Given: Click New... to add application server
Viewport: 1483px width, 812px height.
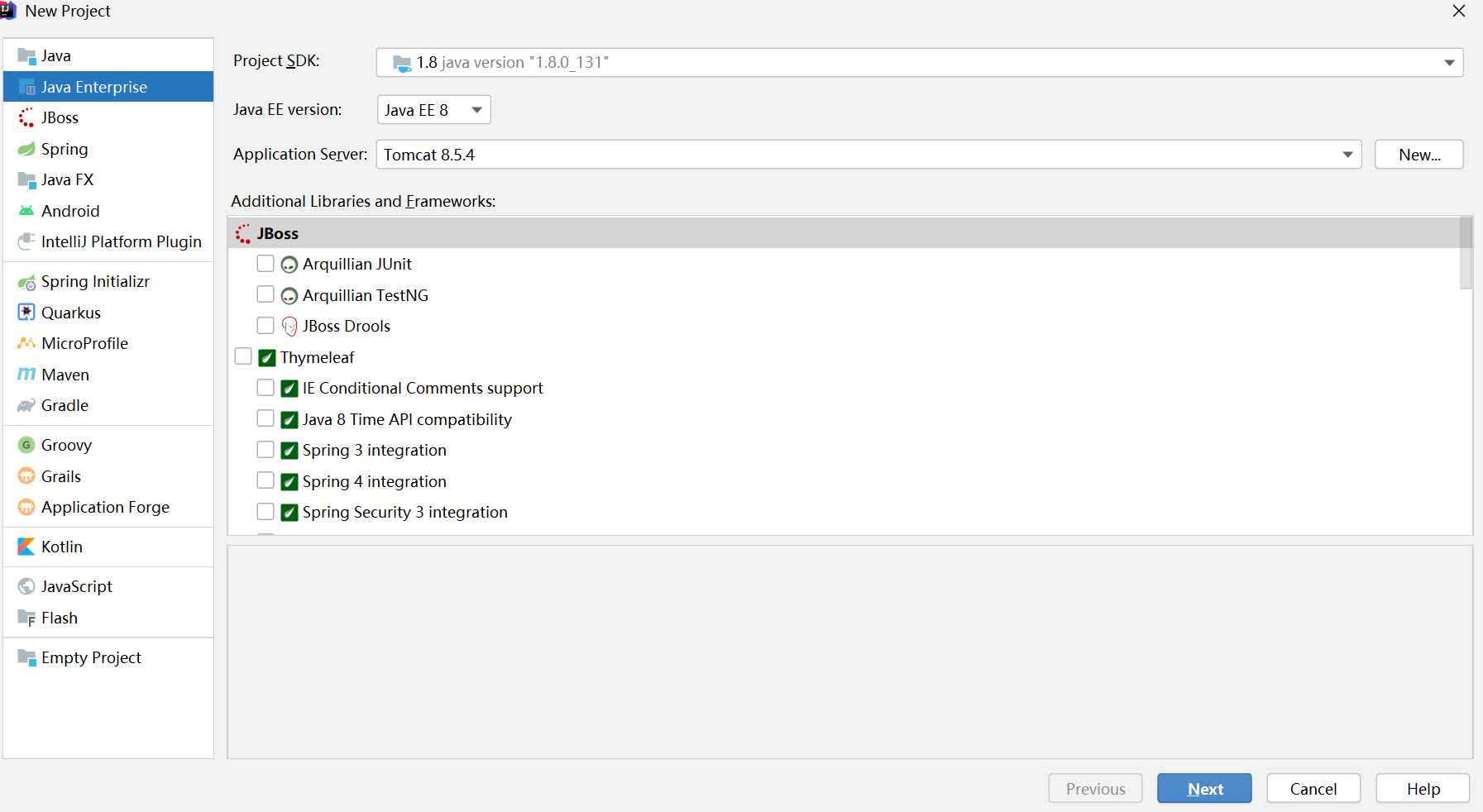Looking at the screenshot, I should [1419, 155].
